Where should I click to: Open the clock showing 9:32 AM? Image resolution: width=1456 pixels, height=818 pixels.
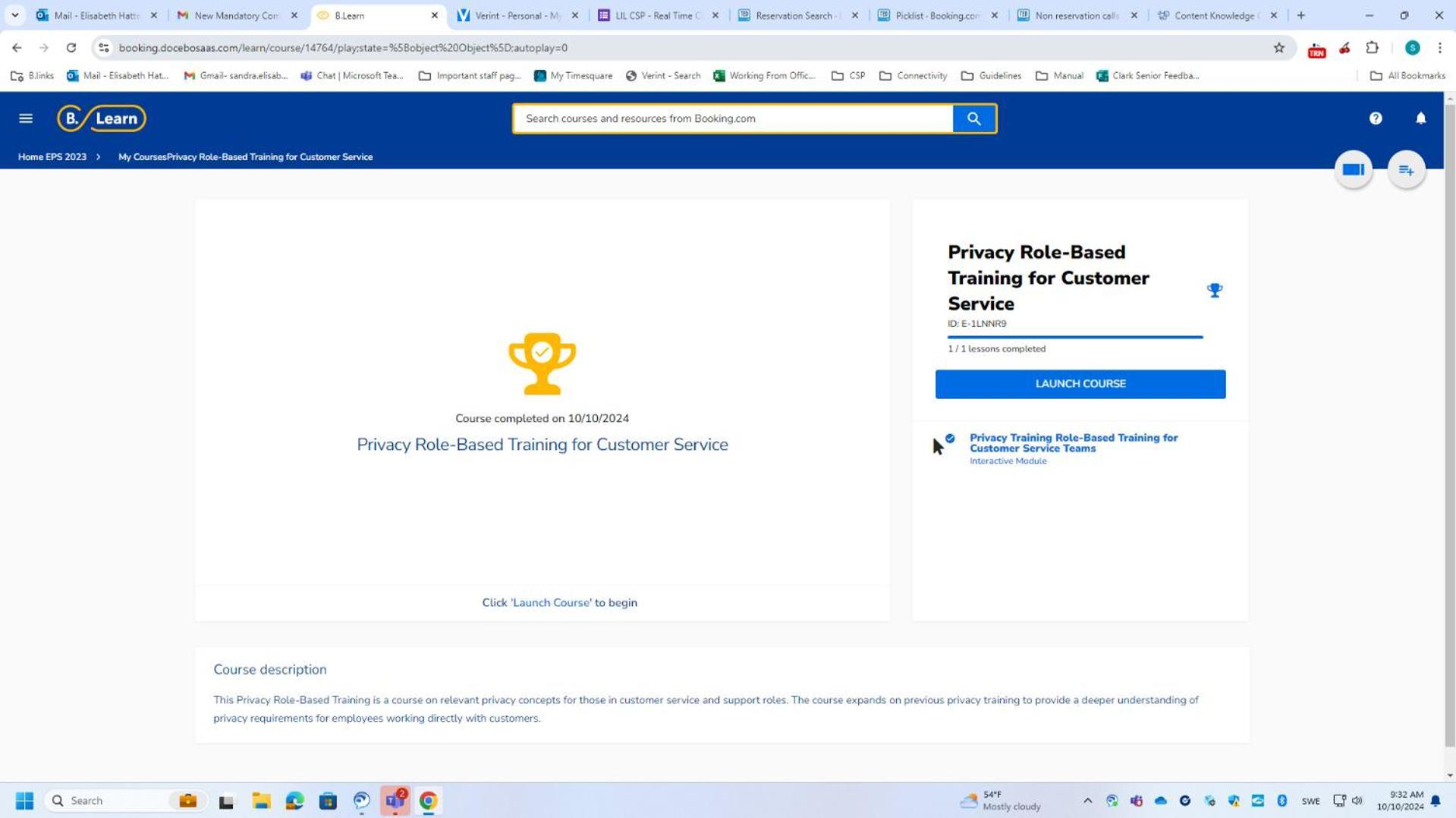[x=1400, y=801]
